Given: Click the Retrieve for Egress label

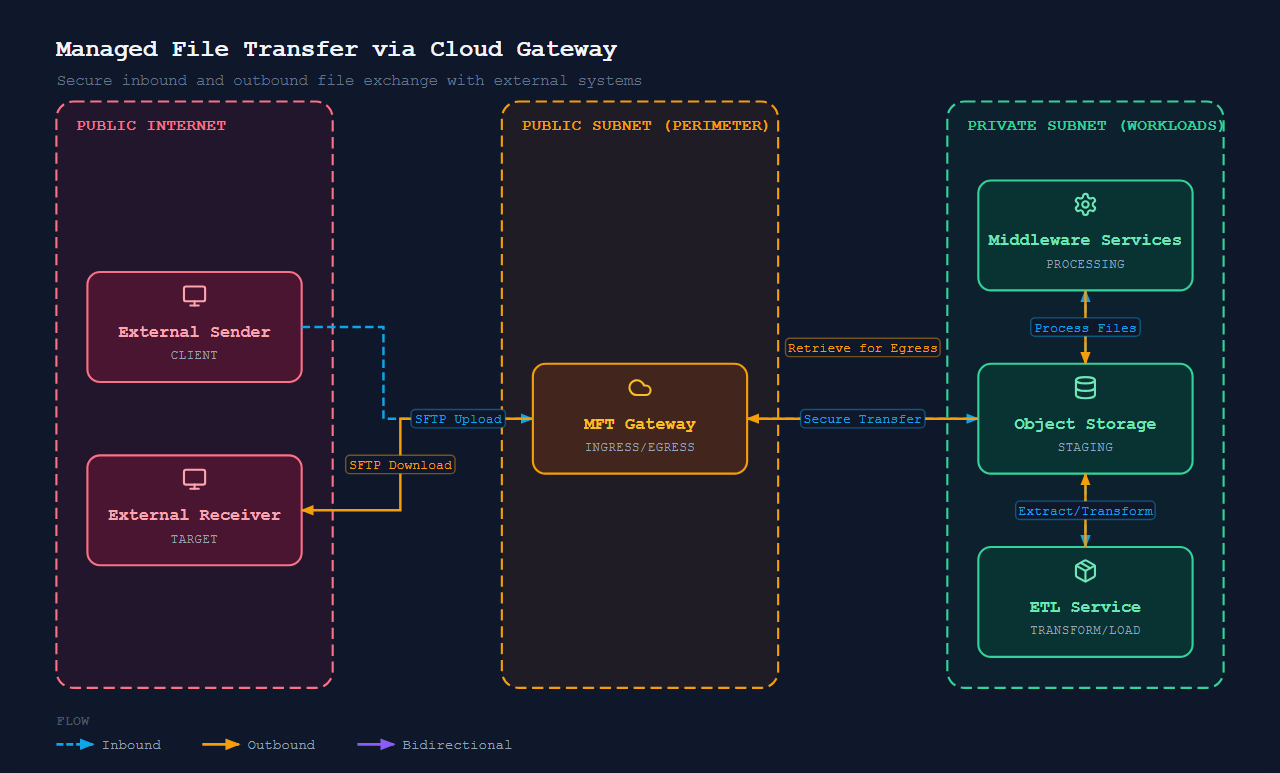Looking at the screenshot, I should click(863, 348).
